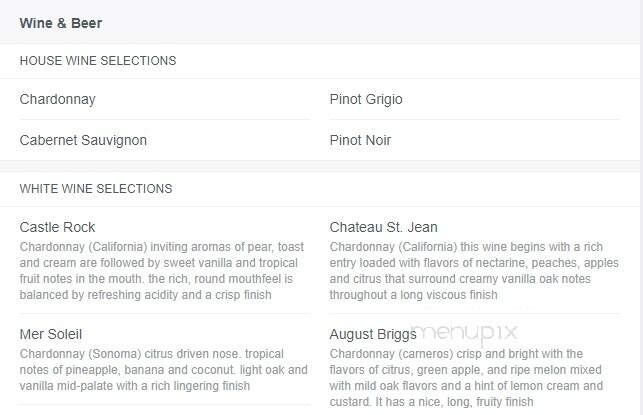Click the divider under Castle Rock description
Image resolution: width=643 pixels, height=415 pixels.
click(x=165, y=314)
